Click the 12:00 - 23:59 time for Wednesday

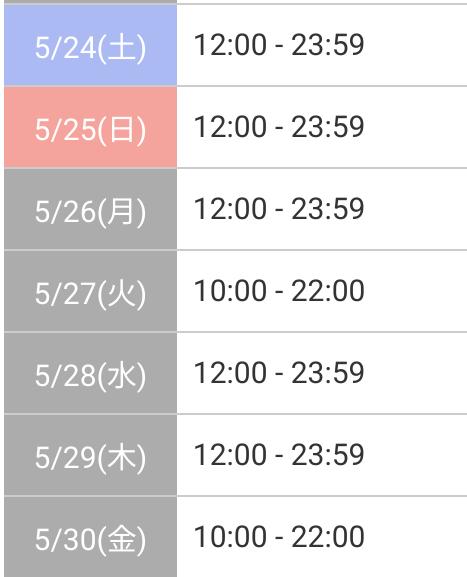pyautogui.click(x=279, y=373)
